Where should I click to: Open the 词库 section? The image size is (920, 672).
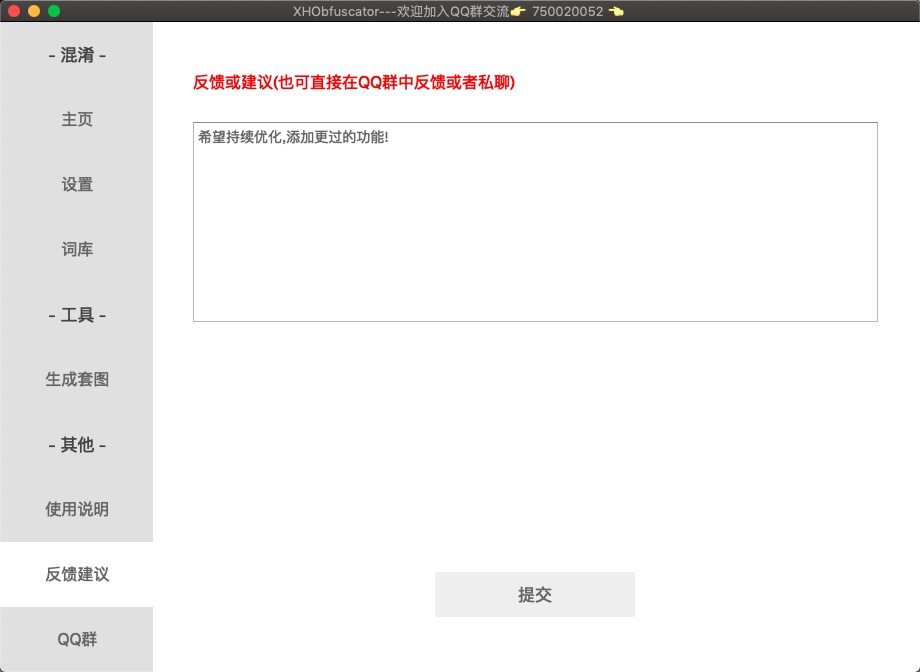77,249
